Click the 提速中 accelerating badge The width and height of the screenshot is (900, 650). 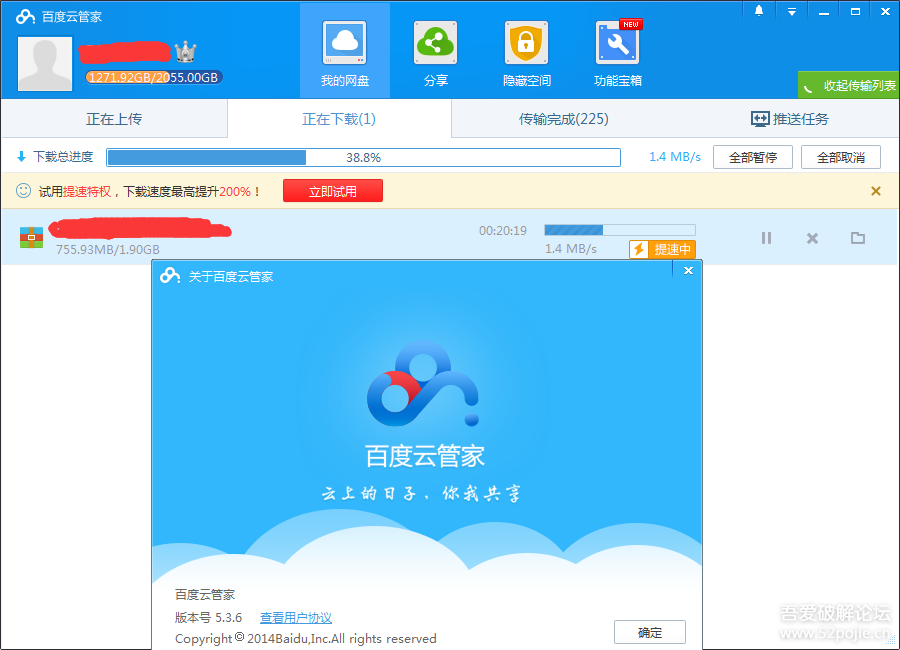[662, 249]
